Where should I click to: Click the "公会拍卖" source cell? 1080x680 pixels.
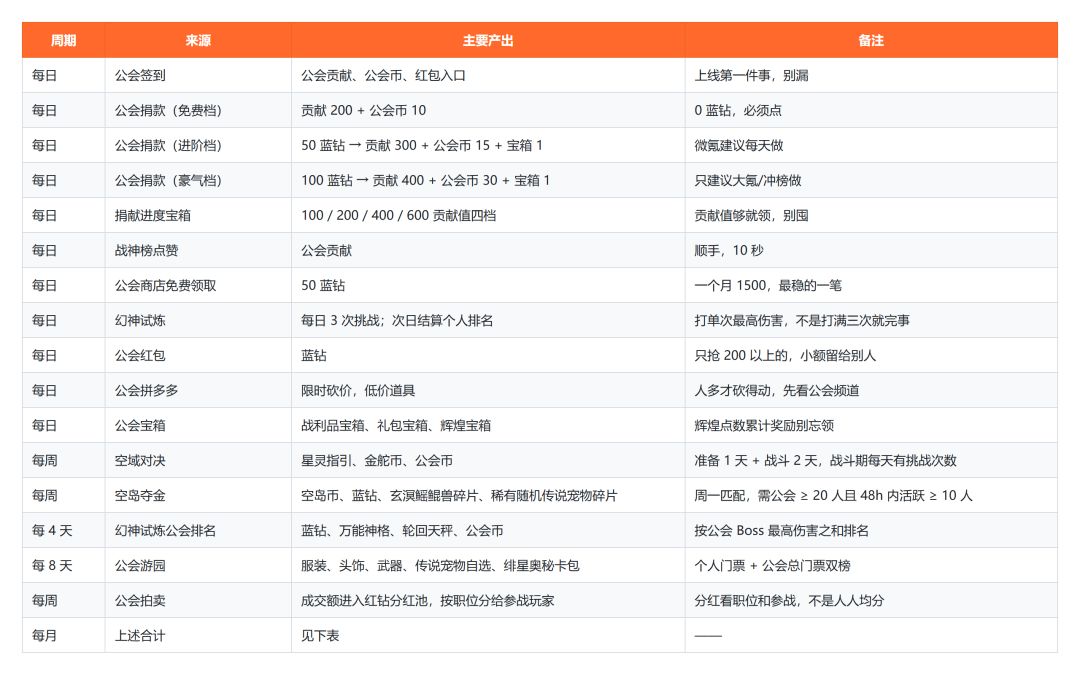pos(198,601)
